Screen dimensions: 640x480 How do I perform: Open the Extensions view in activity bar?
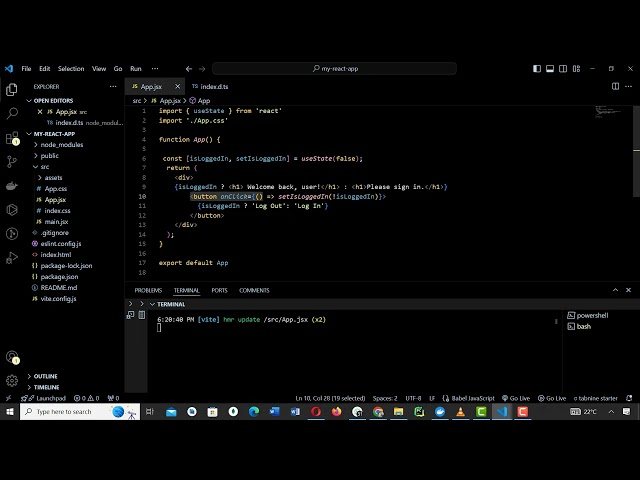click(x=12, y=138)
